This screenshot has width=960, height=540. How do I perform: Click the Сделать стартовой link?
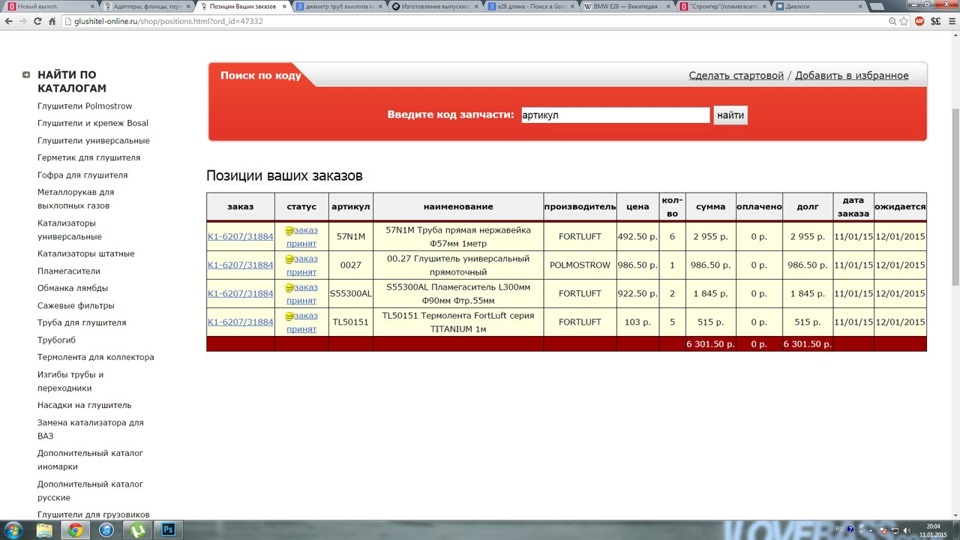[735, 75]
